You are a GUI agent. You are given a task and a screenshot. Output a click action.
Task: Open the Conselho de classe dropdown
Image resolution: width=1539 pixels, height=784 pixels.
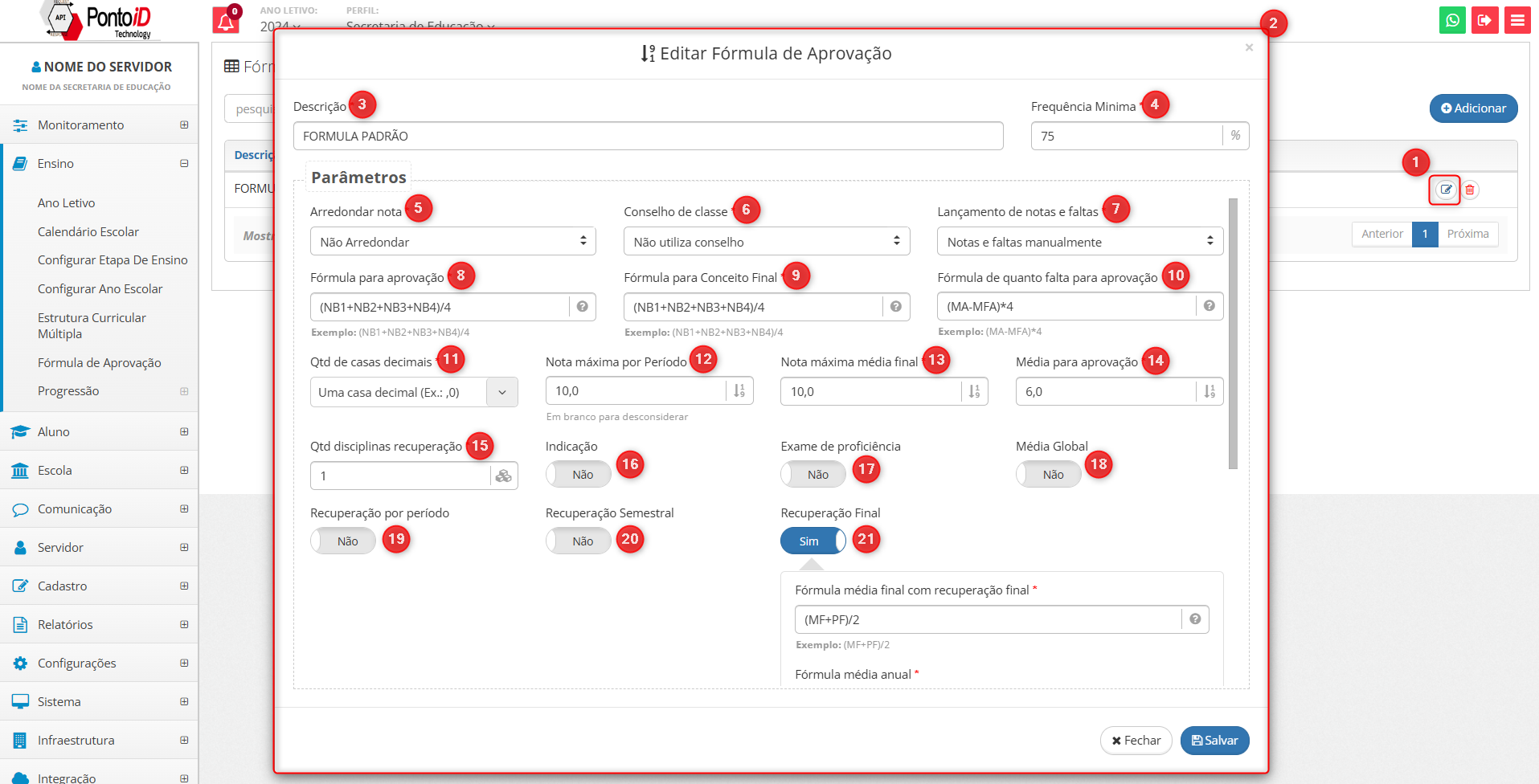pos(766,242)
